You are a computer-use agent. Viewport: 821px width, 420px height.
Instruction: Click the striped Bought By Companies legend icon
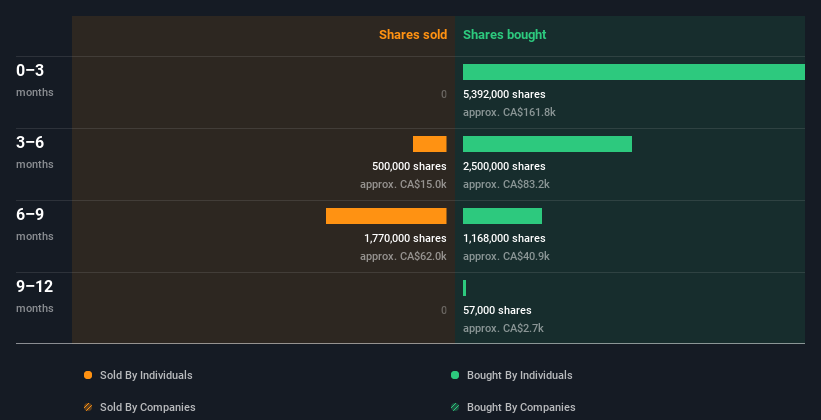point(455,407)
